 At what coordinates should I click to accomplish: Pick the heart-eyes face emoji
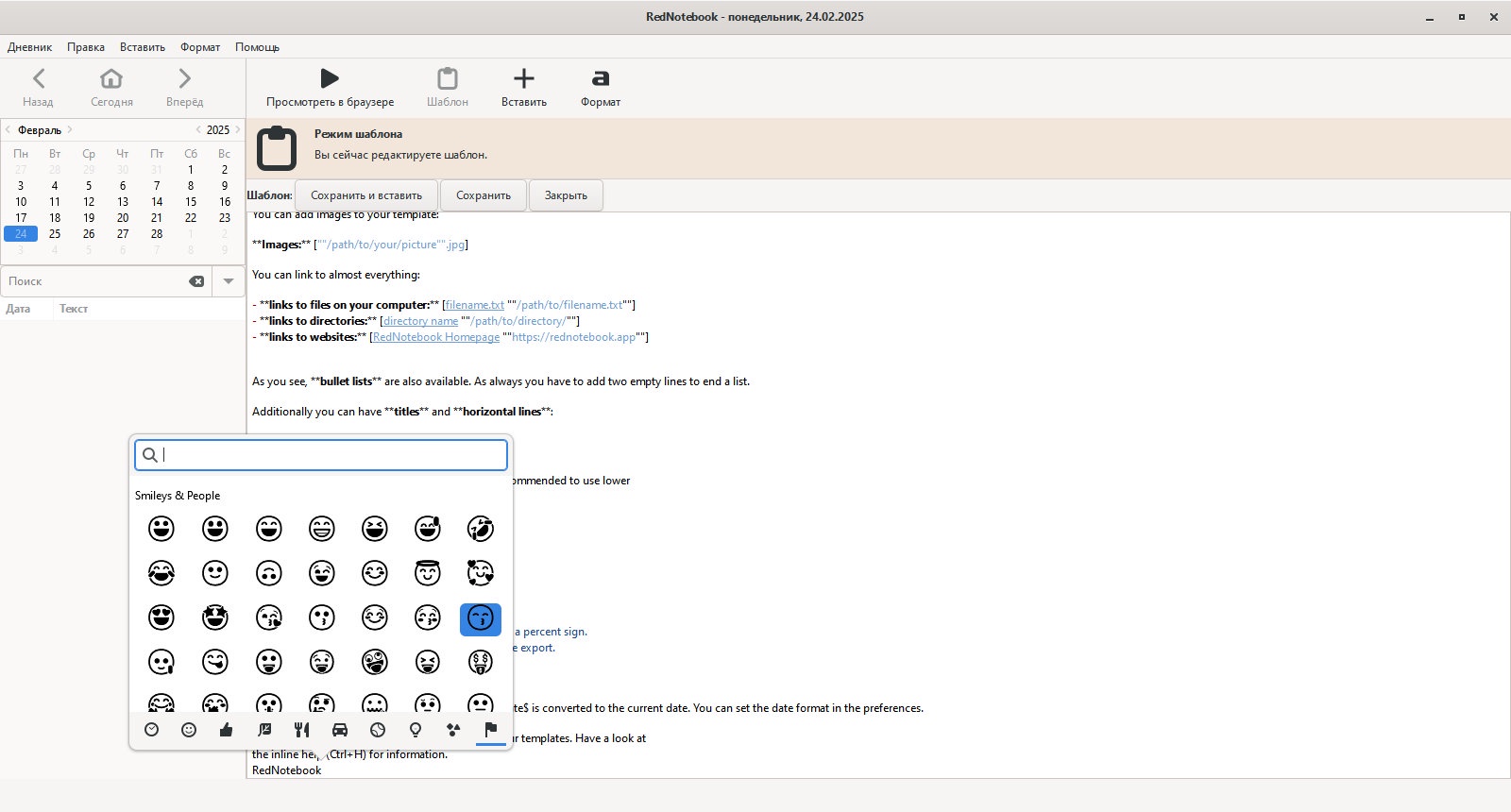click(161, 617)
